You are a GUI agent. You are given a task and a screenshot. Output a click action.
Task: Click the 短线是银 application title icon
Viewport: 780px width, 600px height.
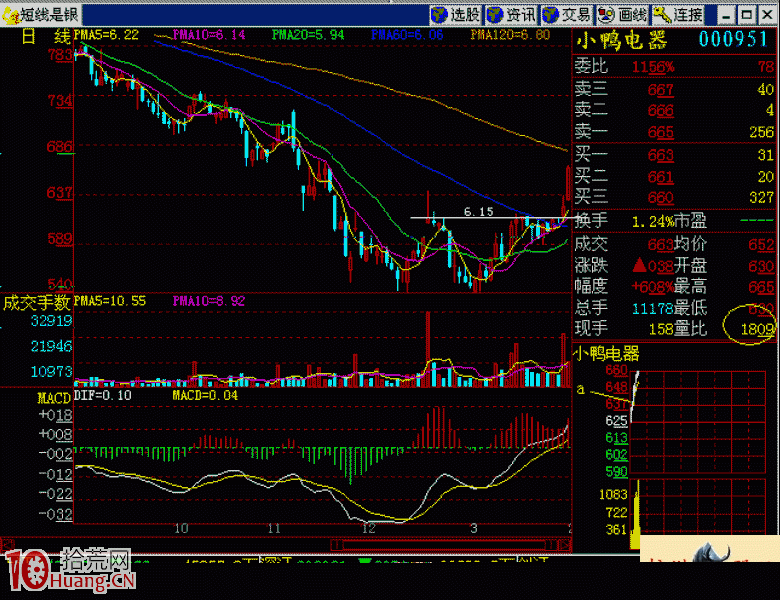click(10, 15)
